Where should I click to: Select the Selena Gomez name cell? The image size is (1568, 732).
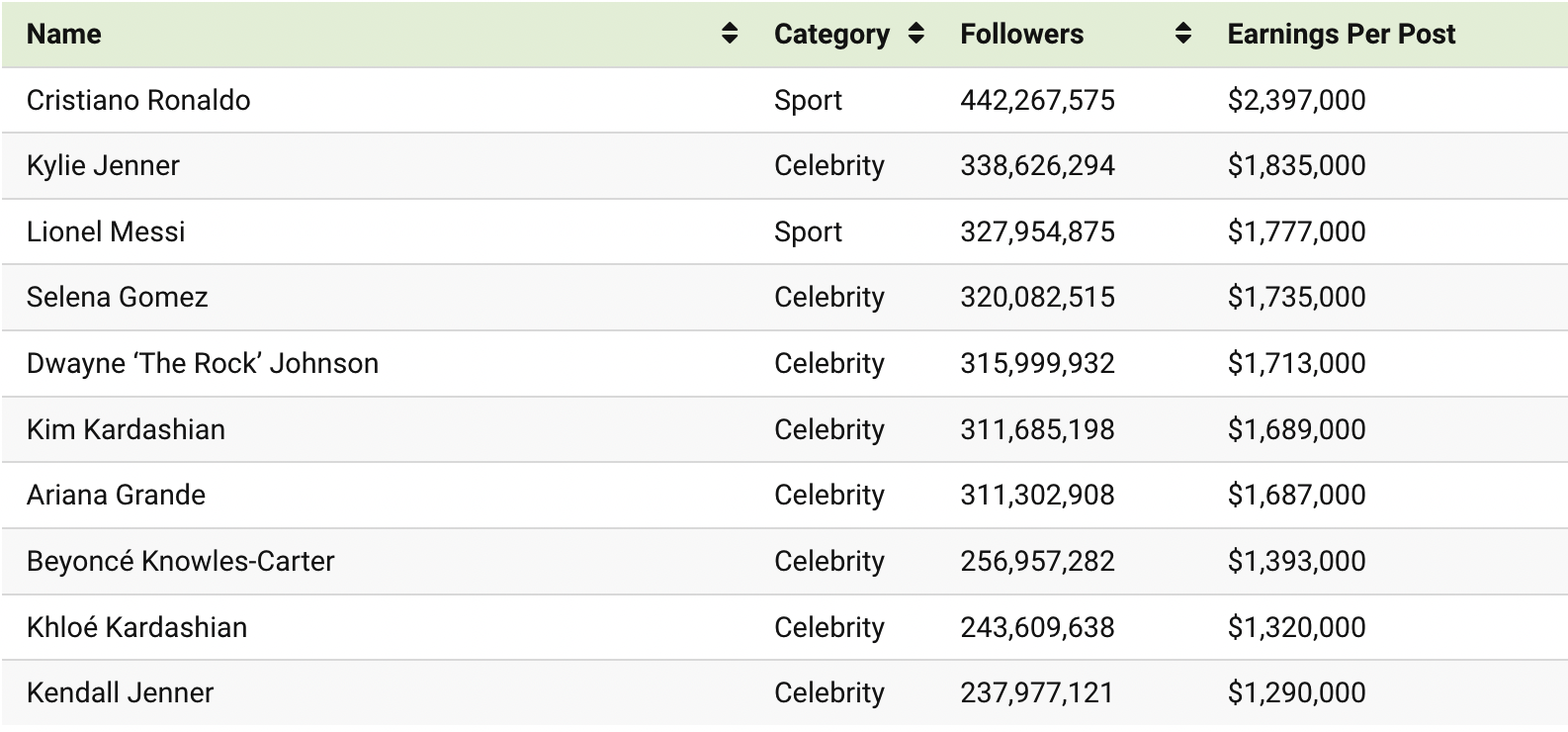[117, 297]
